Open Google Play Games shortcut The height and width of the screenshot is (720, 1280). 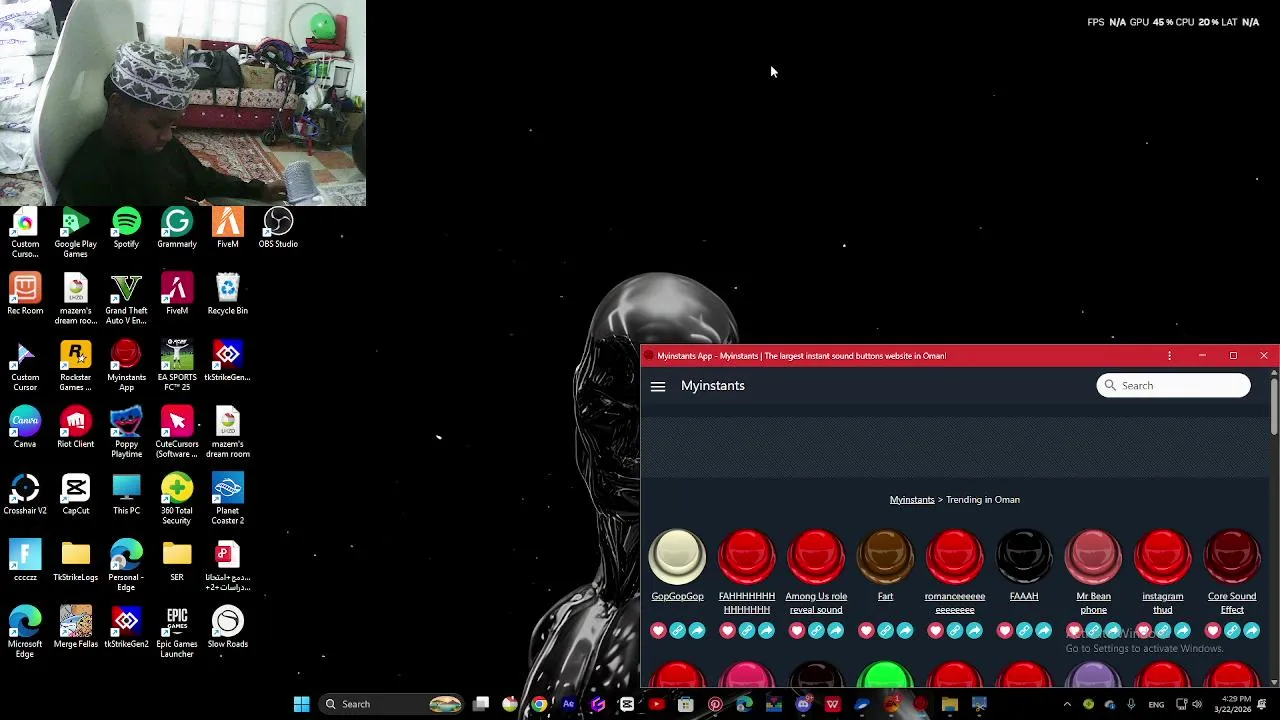(x=76, y=233)
